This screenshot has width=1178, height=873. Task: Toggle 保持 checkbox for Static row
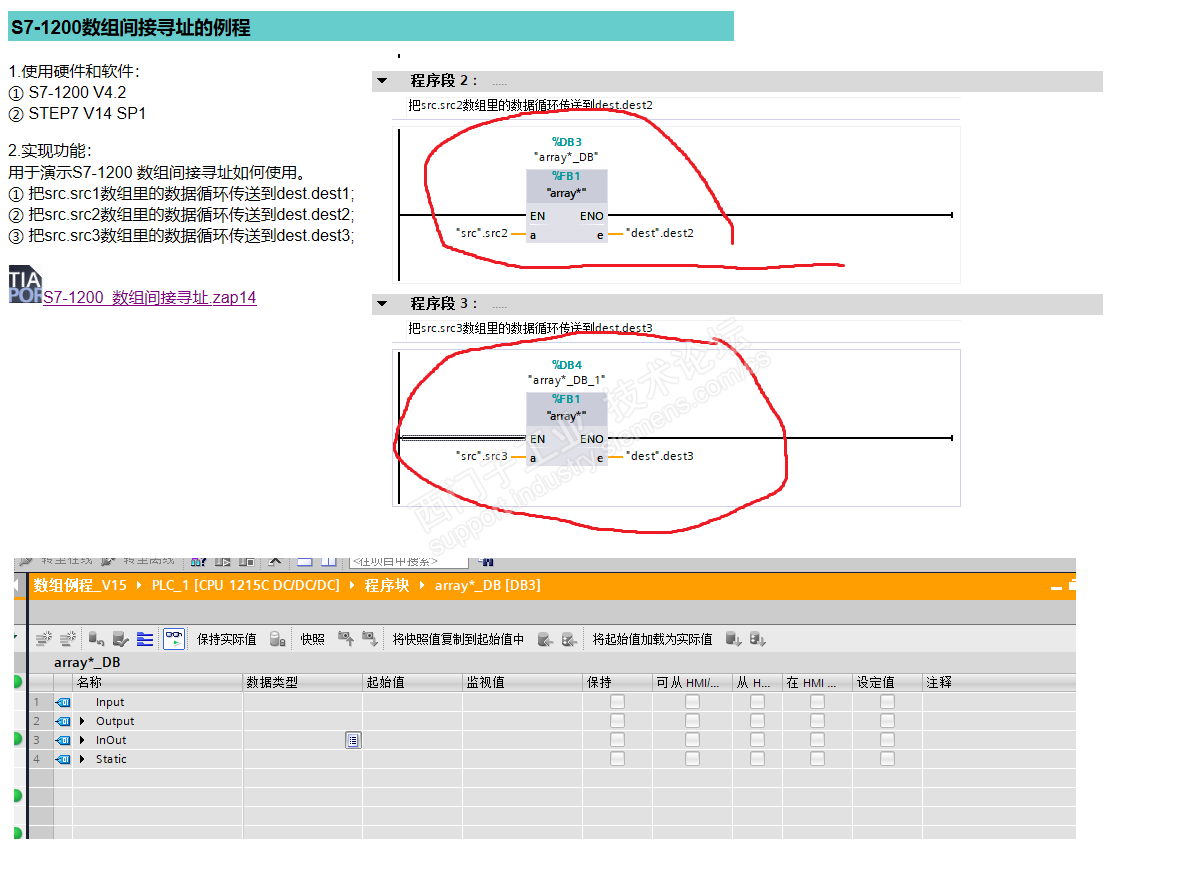pos(618,759)
